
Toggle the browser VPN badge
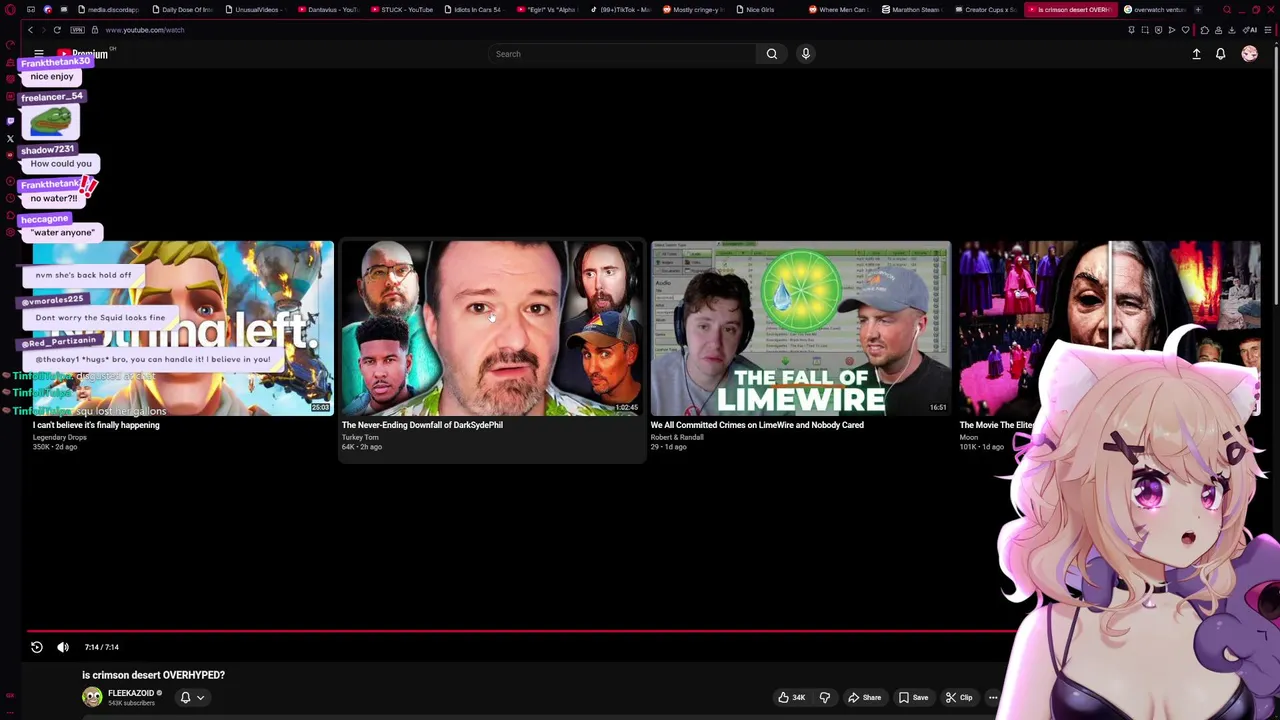point(77,30)
